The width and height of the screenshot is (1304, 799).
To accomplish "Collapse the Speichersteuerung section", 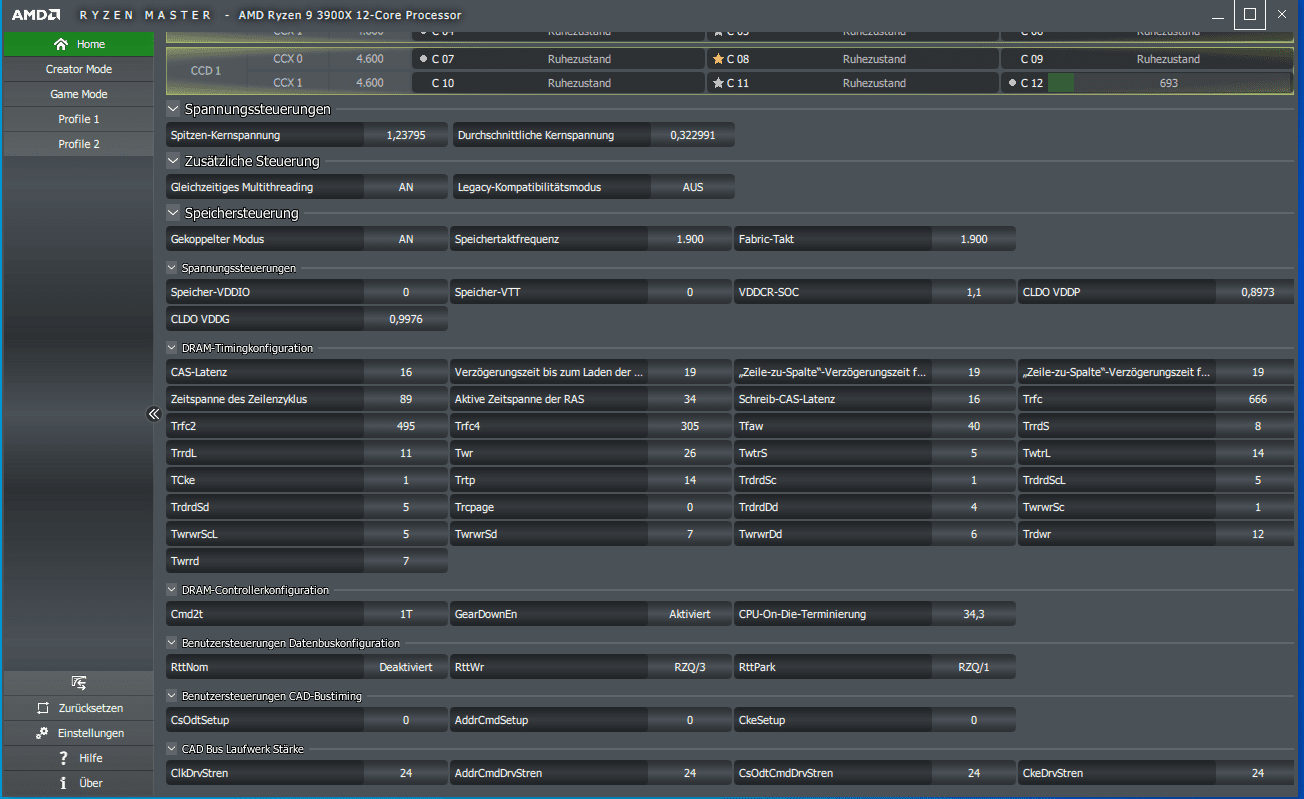I will 174,213.
